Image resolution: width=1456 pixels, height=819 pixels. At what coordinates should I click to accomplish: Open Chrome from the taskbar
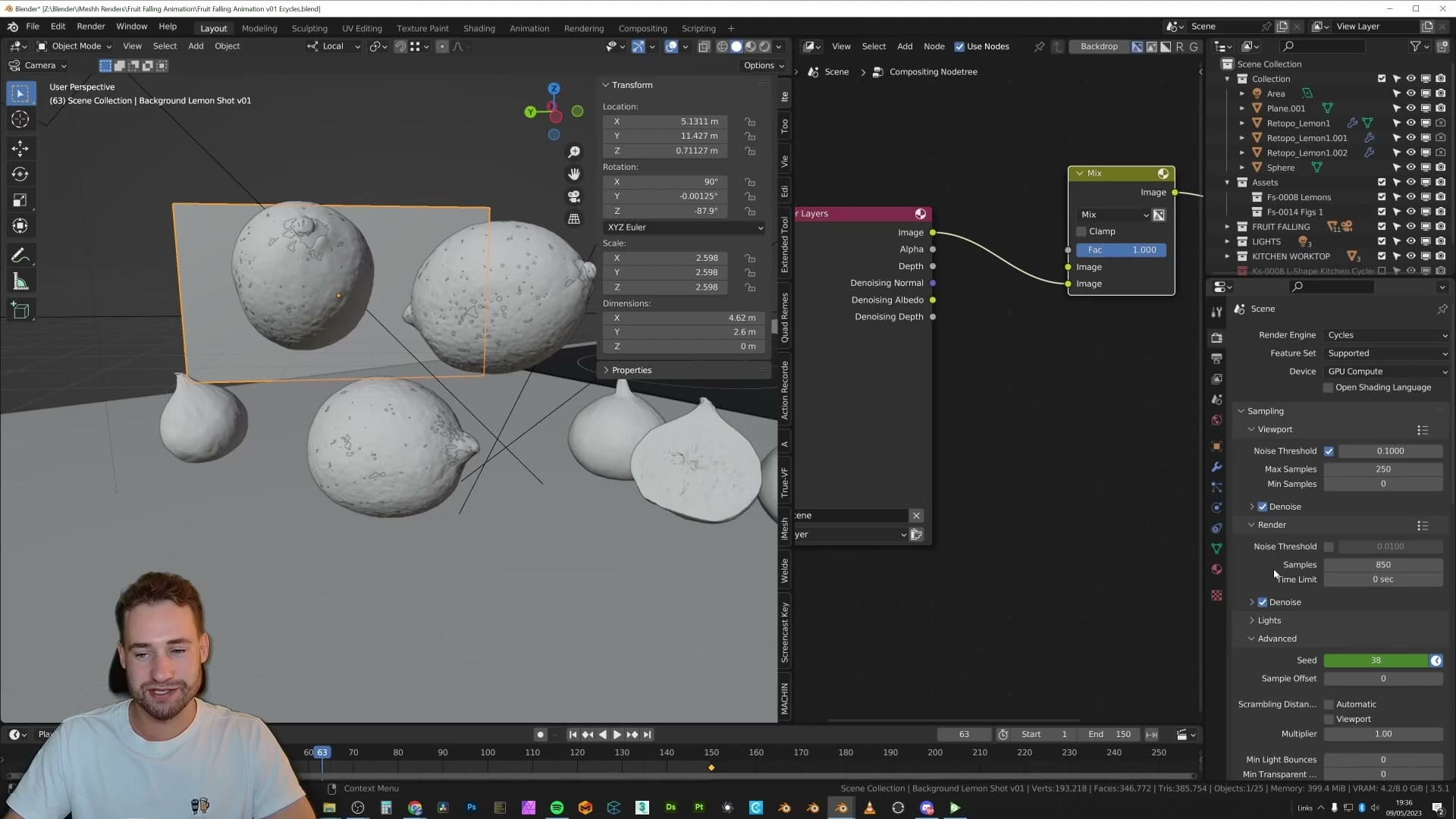click(415, 808)
